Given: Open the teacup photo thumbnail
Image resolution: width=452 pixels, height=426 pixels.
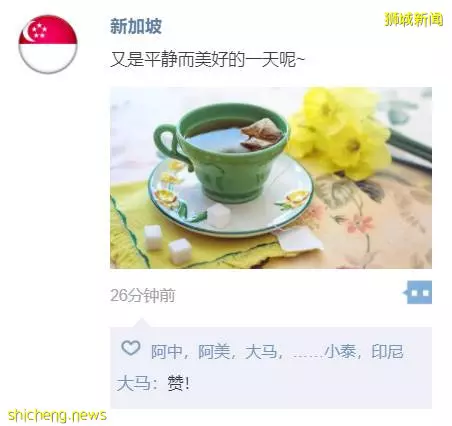Looking at the screenshot, I should [271, 178].
